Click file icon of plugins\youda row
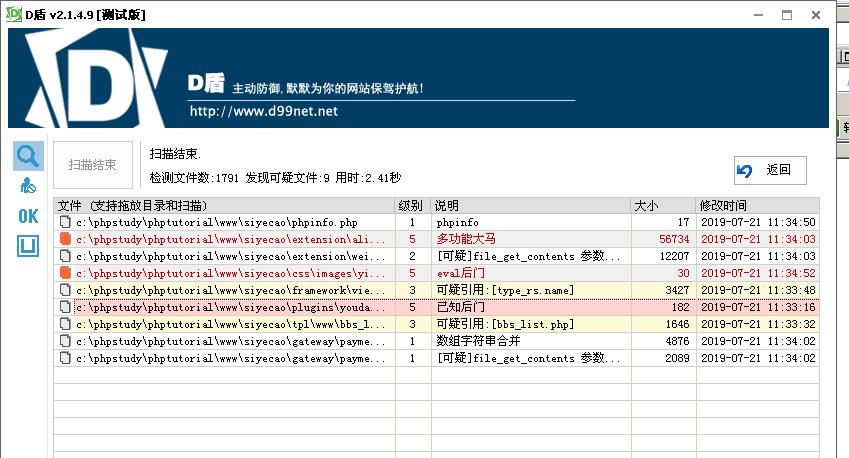Viewport: 849px width, 458px height. pos(66,307)
